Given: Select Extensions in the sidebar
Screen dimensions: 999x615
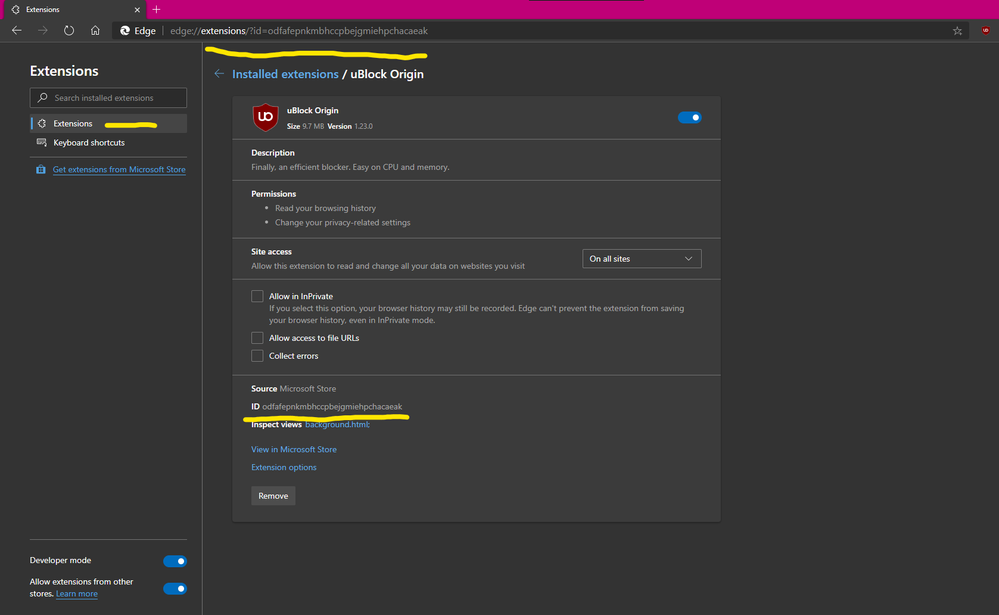Looking at the screenshot, I should click(x=108, y=124).
